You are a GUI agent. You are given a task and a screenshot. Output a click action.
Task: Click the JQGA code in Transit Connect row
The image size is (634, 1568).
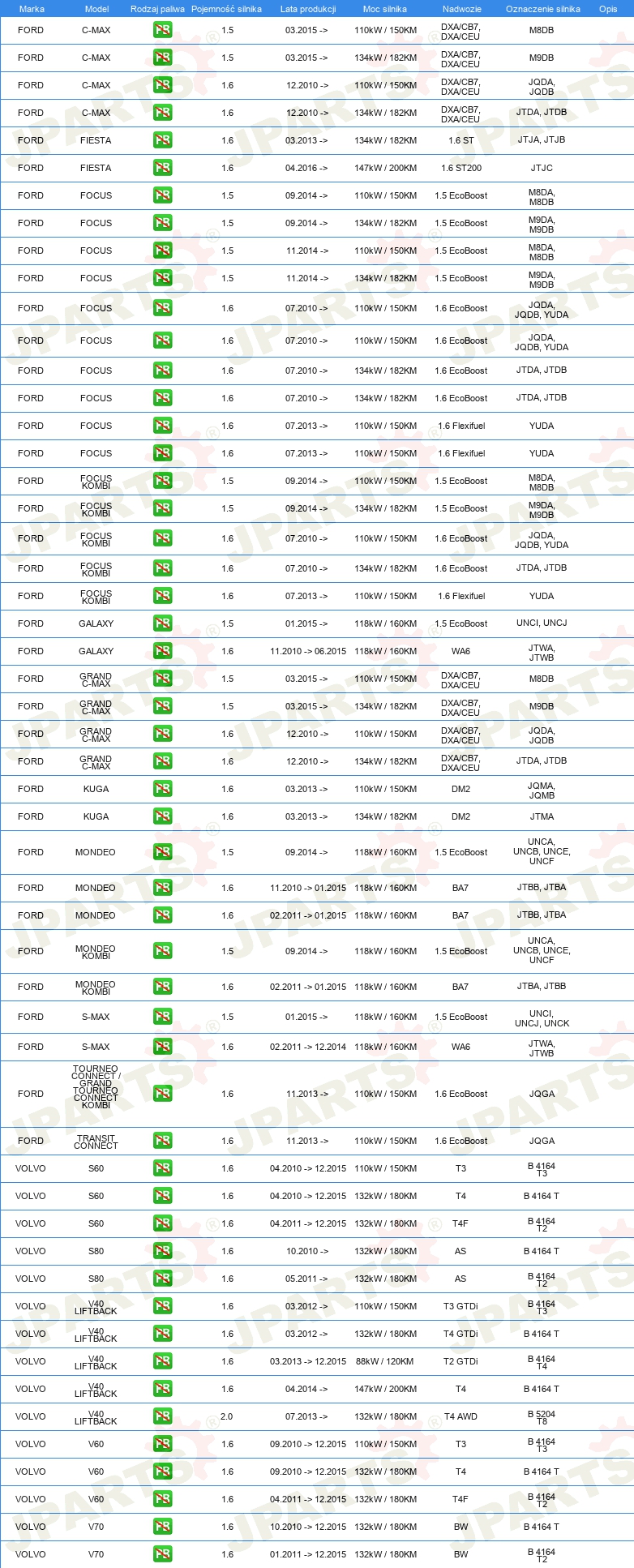(542, 1141)
